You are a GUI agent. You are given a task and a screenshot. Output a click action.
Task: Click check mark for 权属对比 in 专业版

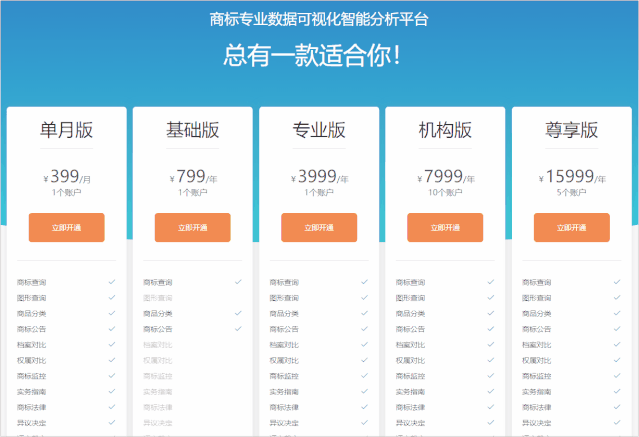(x=364, y=360)
